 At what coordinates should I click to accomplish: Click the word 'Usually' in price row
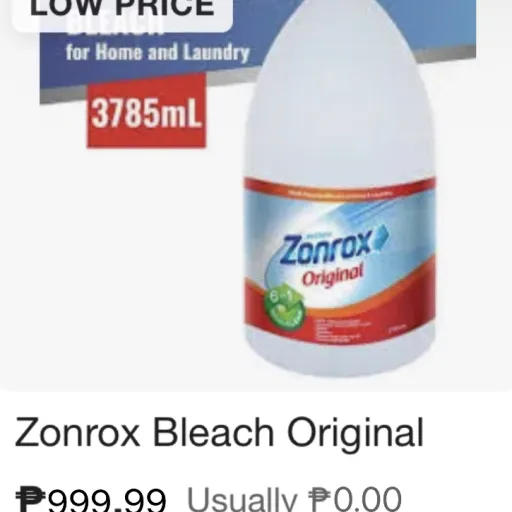pos(242,499)
